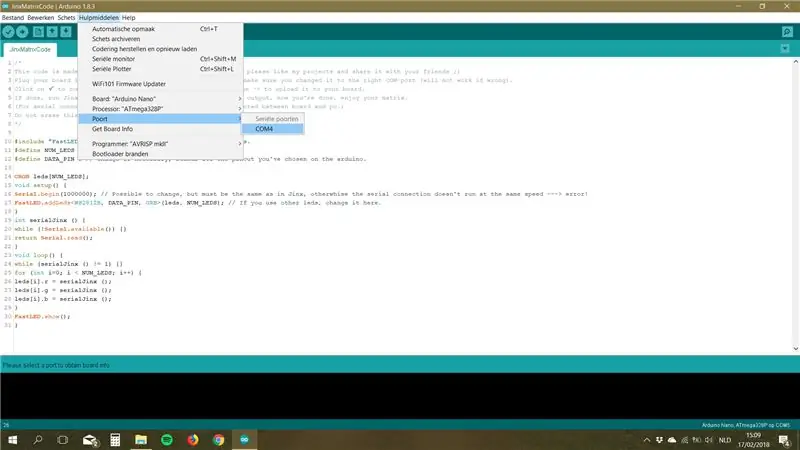Close the Hulpmiddelen menu via its title

99,17
